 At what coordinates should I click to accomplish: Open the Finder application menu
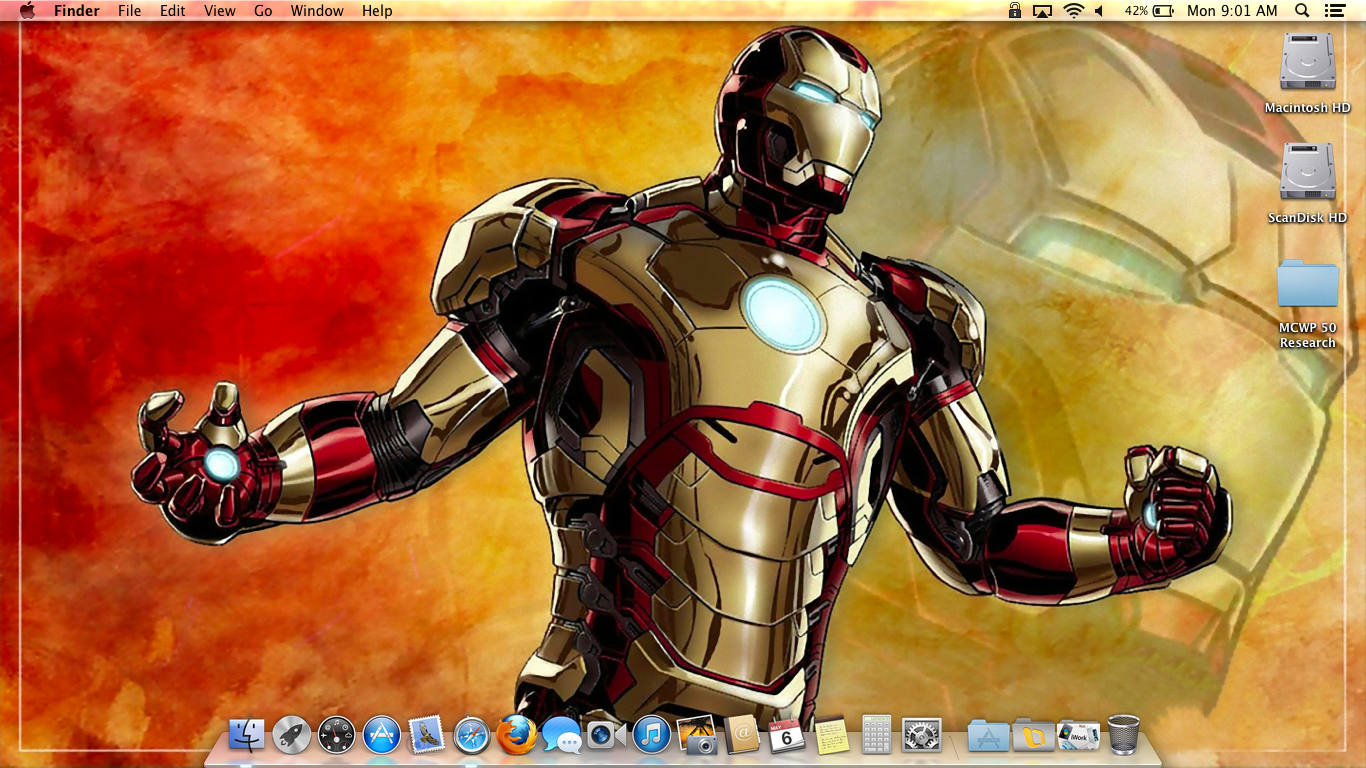77,11
